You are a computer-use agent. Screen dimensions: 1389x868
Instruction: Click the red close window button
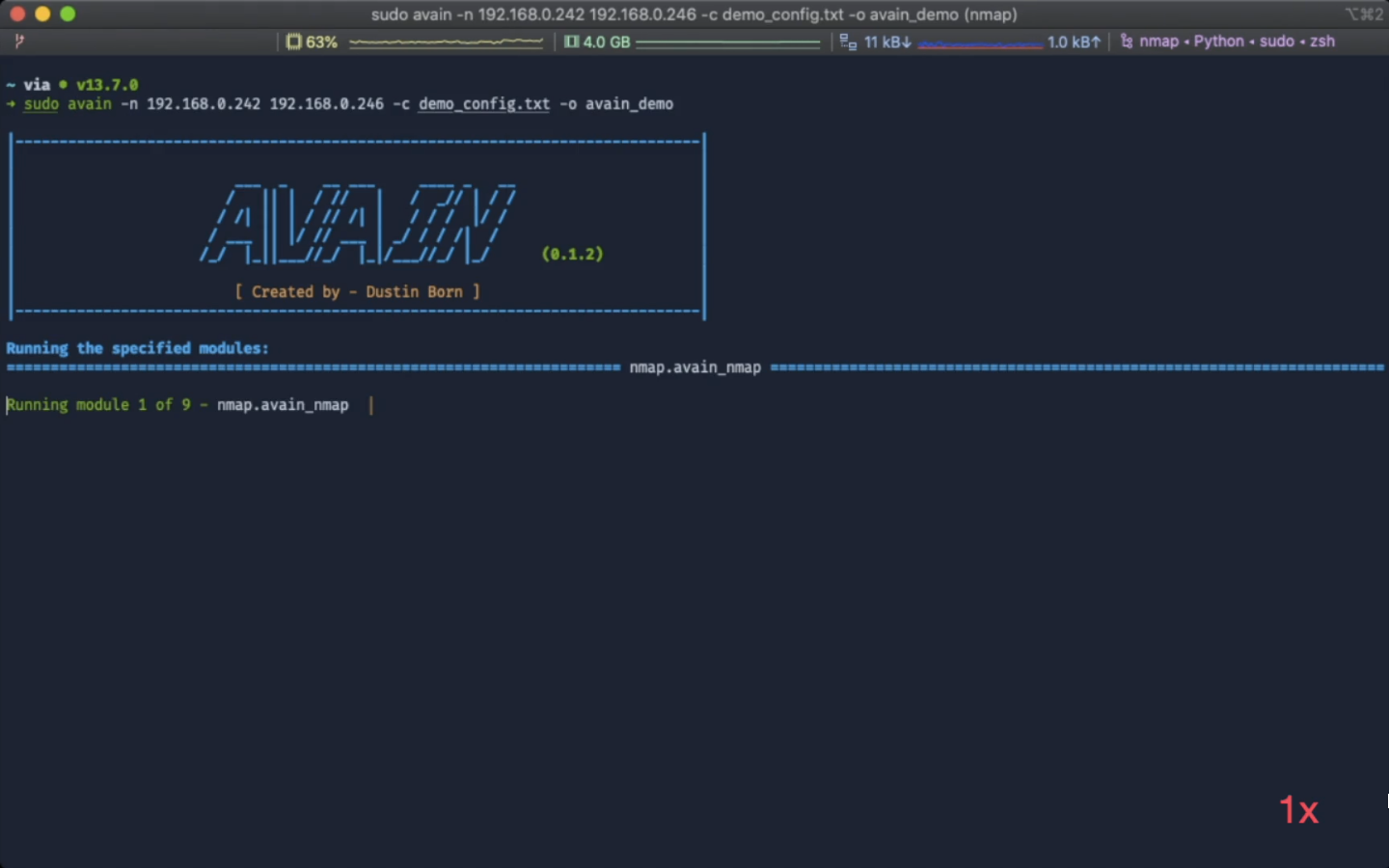click(x=16, y=14)
